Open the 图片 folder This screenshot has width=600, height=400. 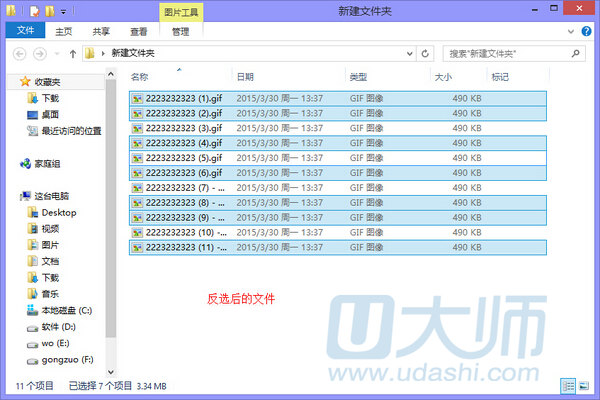50,245
